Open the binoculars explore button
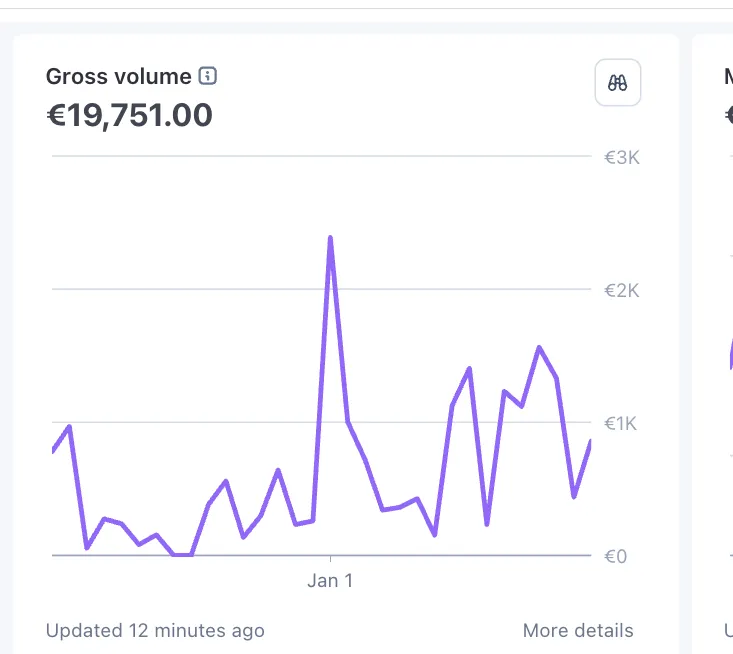This screenshot has width=733, height=654. (618, 83)
